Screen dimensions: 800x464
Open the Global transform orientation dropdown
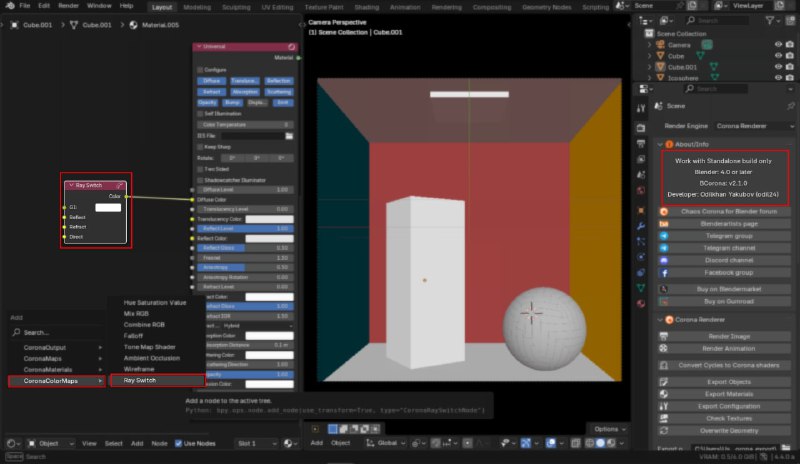386,443
